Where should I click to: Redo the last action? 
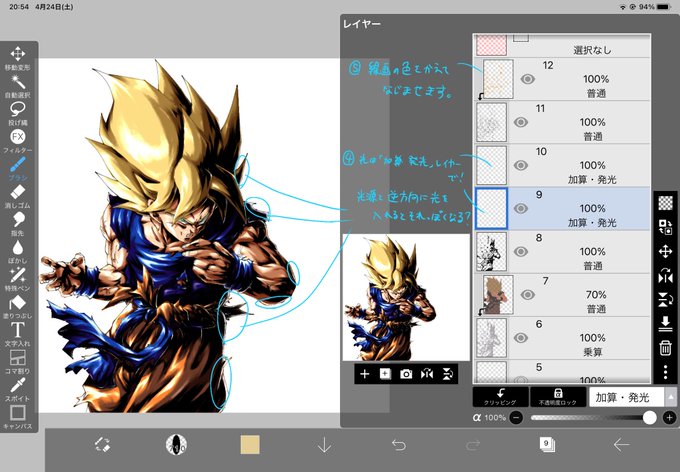473,445
